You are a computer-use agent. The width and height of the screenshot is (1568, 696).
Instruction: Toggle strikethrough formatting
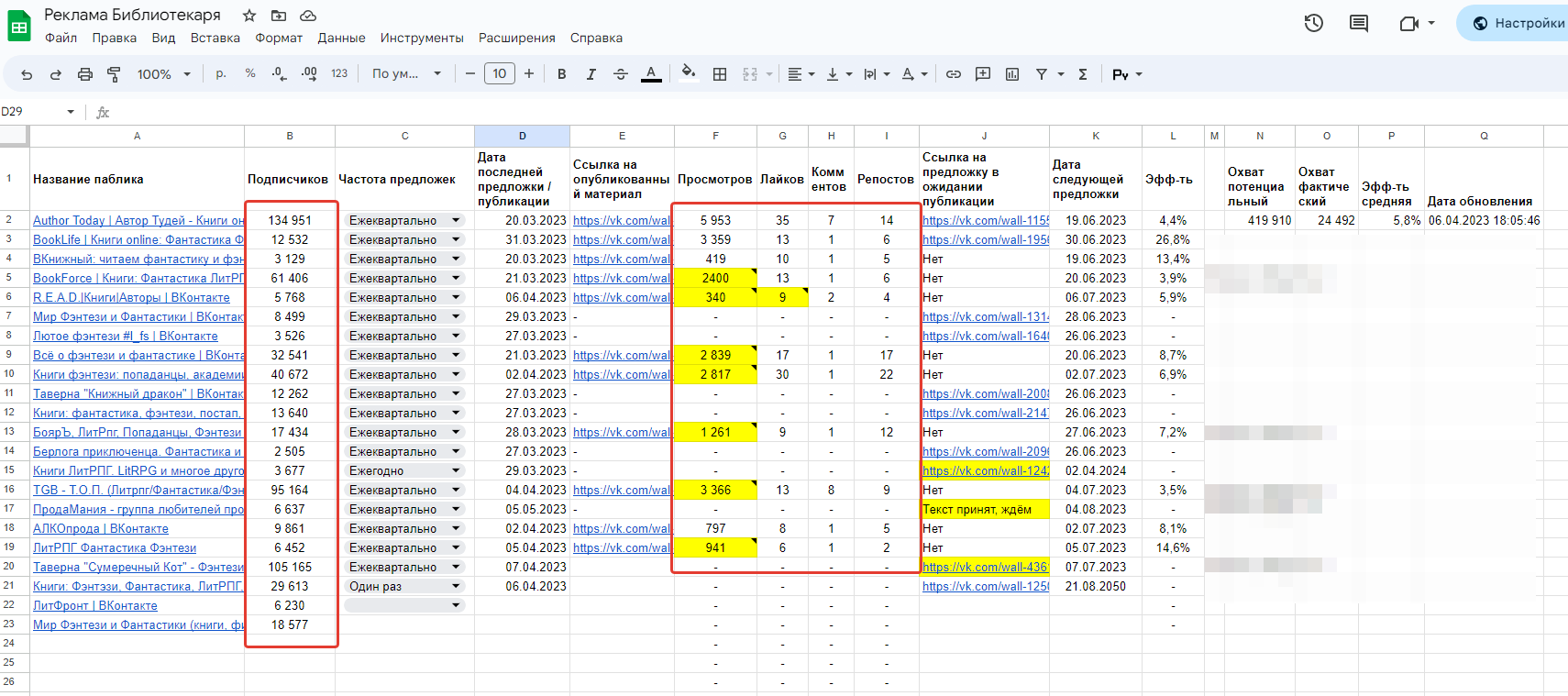point(621,74)
